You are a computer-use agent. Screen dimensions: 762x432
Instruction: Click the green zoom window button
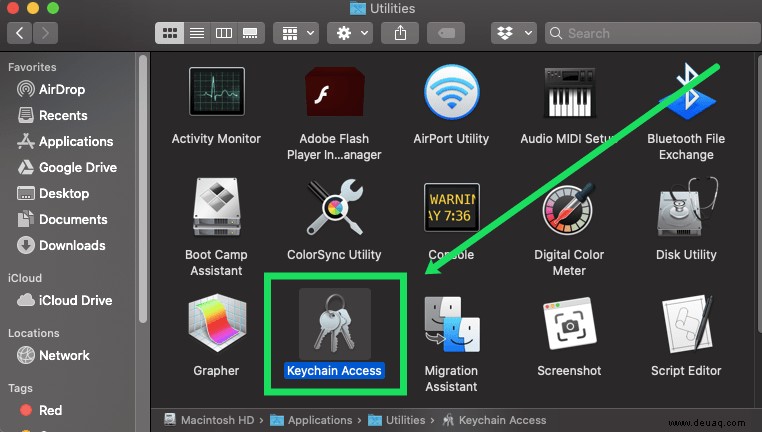tap(53, 8)
